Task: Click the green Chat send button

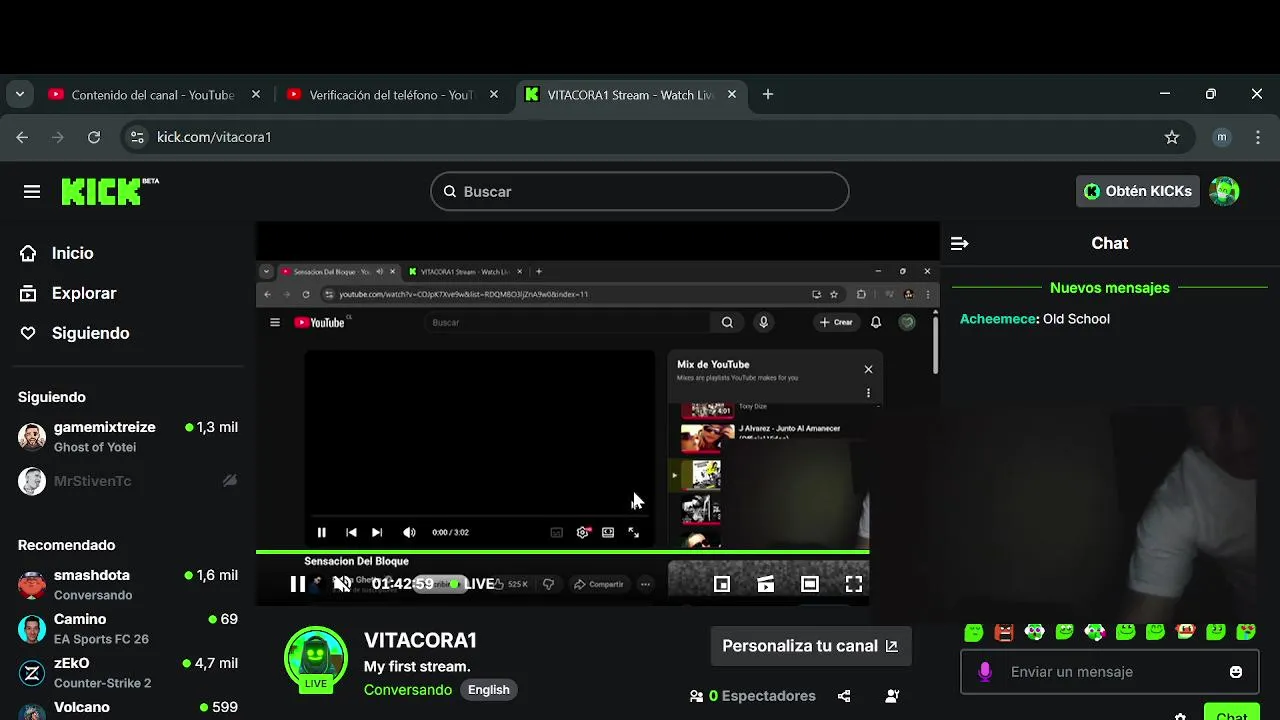Action: [x=1232, y=713]
